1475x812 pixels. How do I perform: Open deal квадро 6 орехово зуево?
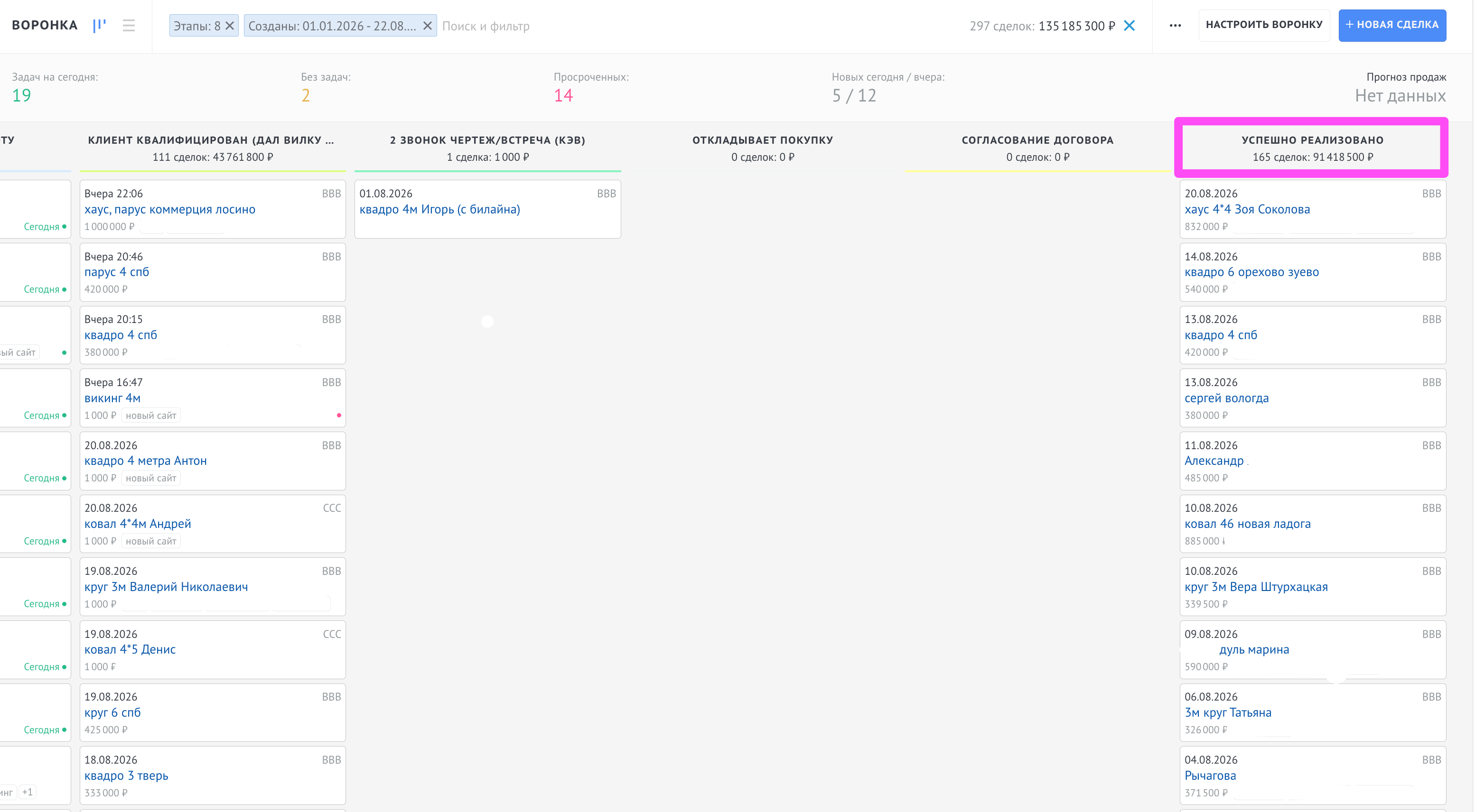(x=1251, y=272)
